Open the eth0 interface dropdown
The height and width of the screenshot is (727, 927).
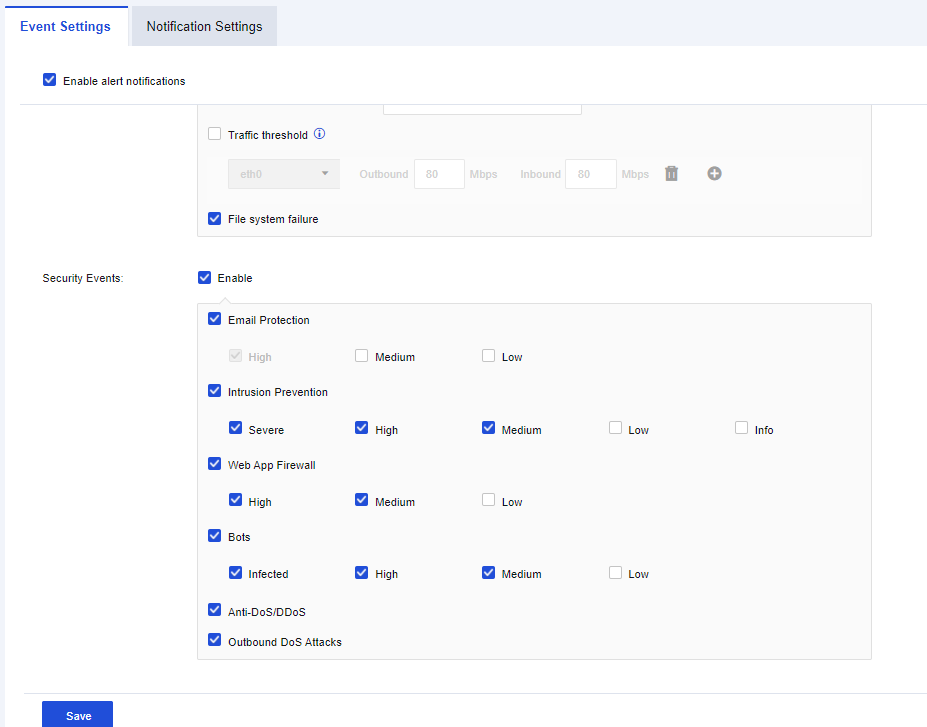[x=283, y=174]
